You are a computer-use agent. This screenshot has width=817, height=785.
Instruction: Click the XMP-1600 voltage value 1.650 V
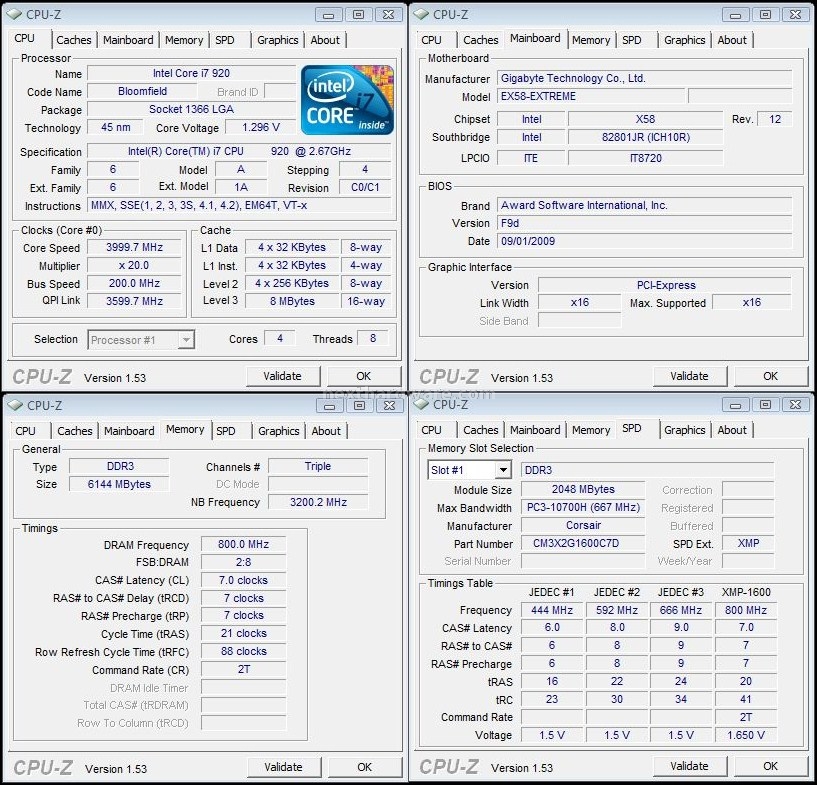[746, 735]
